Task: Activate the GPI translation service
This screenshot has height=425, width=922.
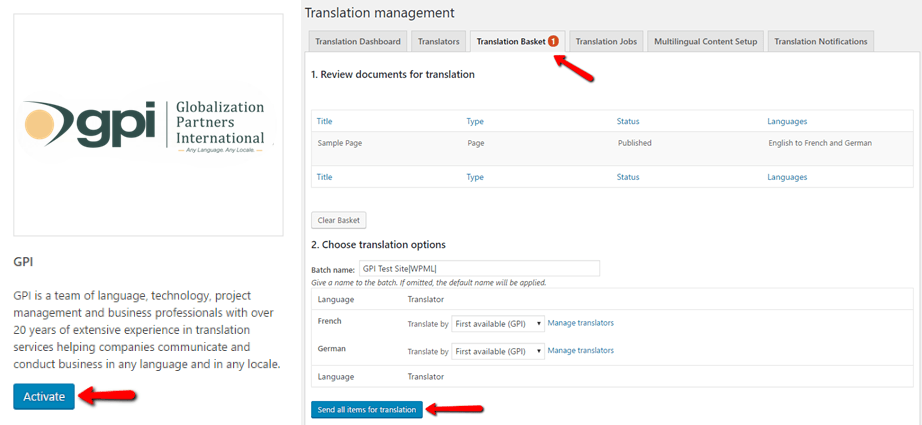Action: point(44,397)
